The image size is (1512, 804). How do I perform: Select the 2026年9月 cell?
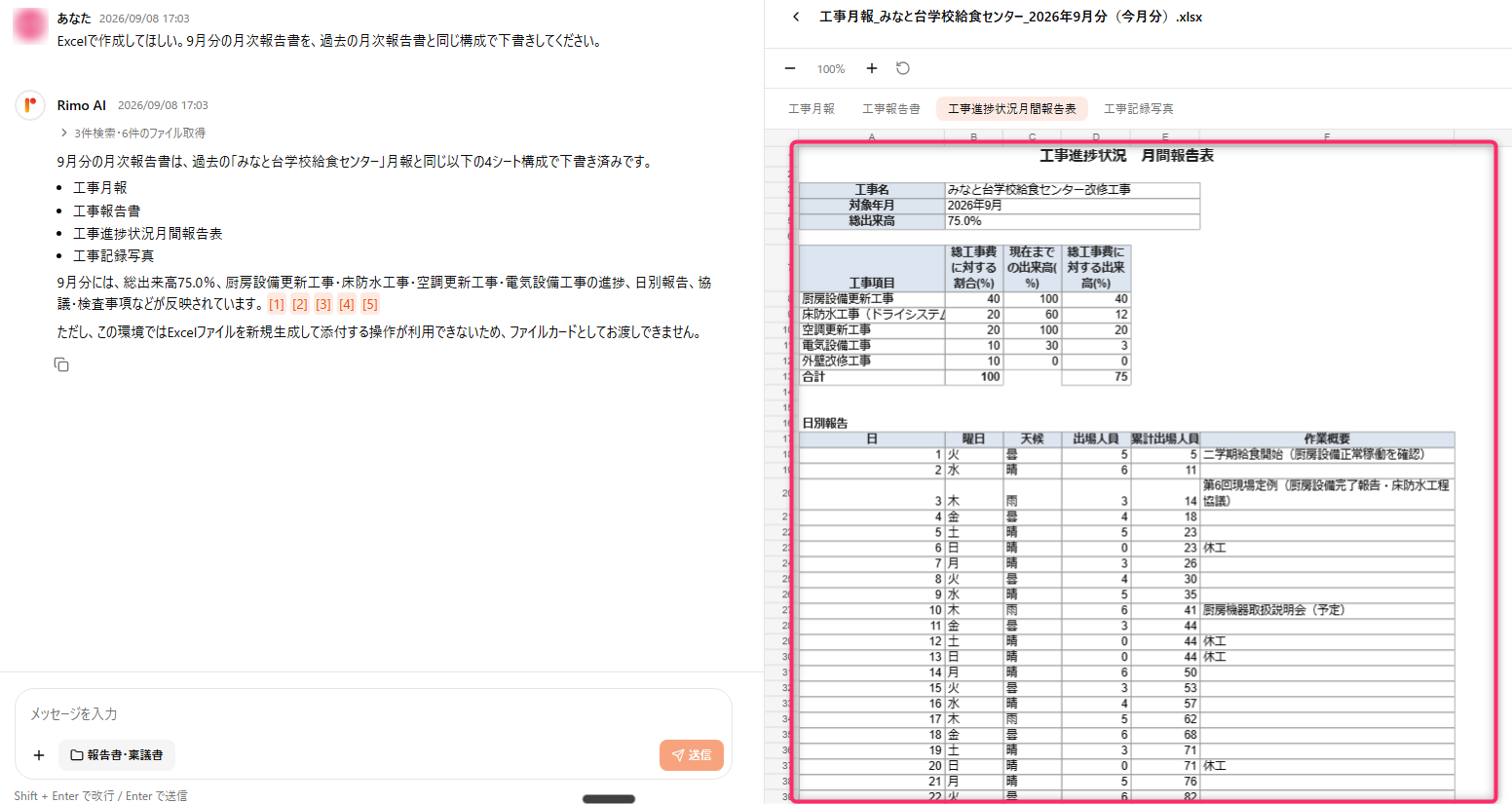(1073, 206)
